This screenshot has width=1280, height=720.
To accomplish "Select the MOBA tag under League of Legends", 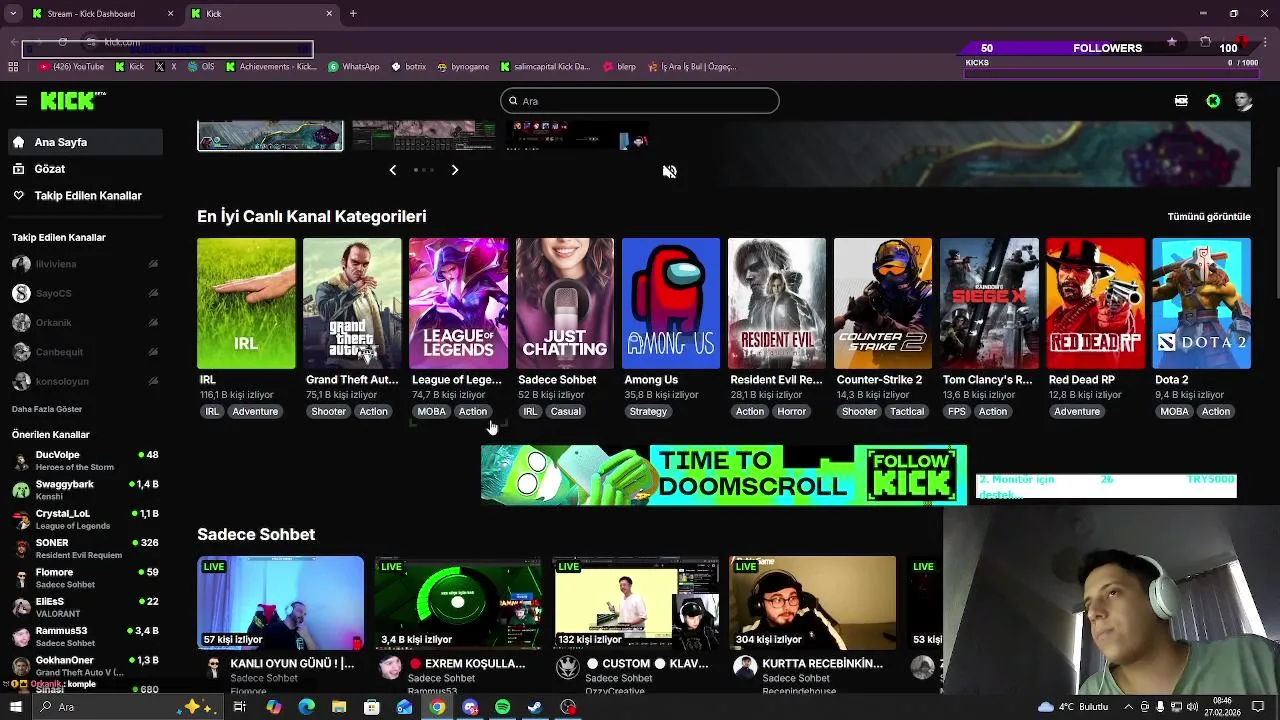I will pyautogui.click(x=432, y=411).
